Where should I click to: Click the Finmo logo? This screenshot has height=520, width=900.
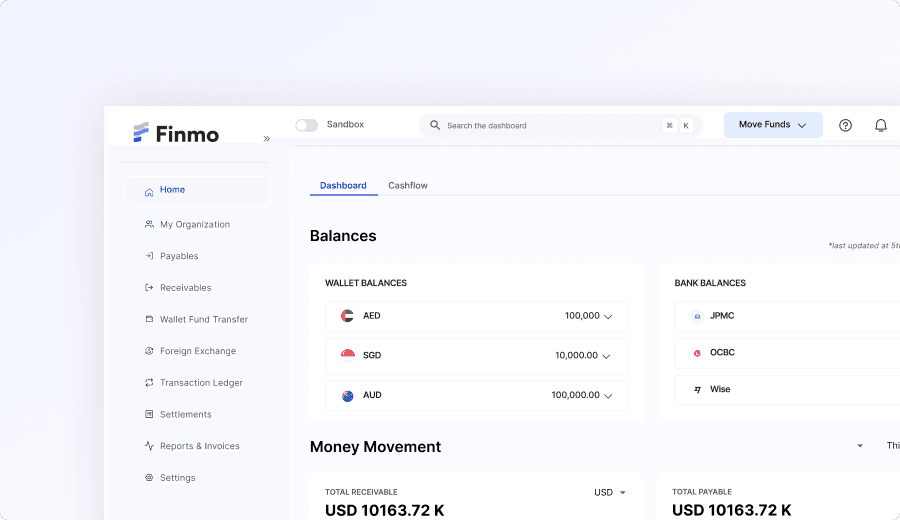(x=176, y=133)
